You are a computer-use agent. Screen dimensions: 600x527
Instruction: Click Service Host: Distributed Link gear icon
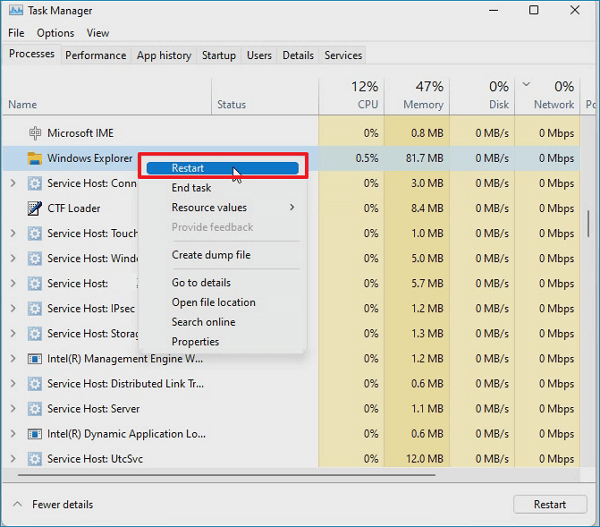click(35, 383)
